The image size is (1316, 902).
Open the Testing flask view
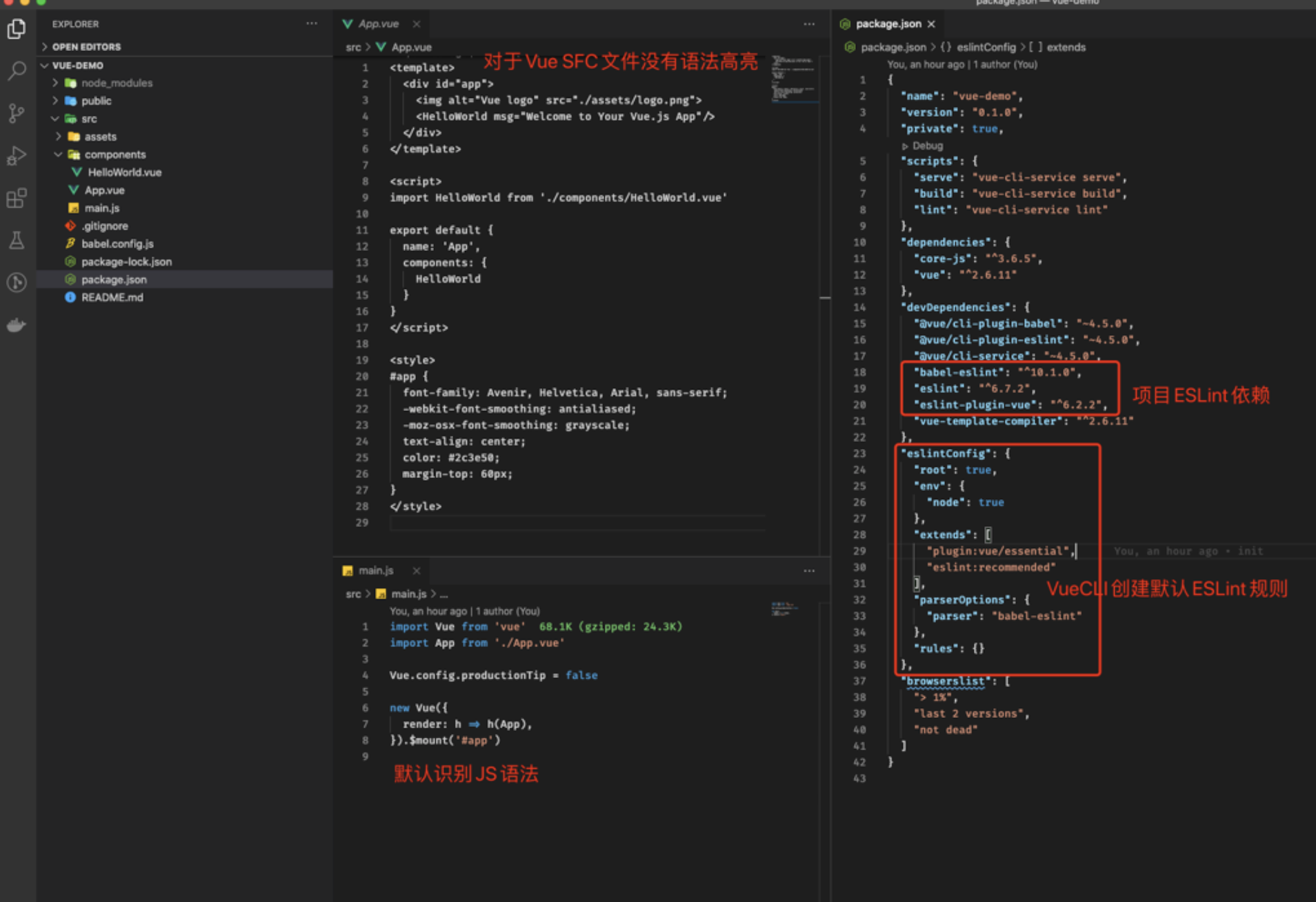pyautogui.click(x=17, y=240)
